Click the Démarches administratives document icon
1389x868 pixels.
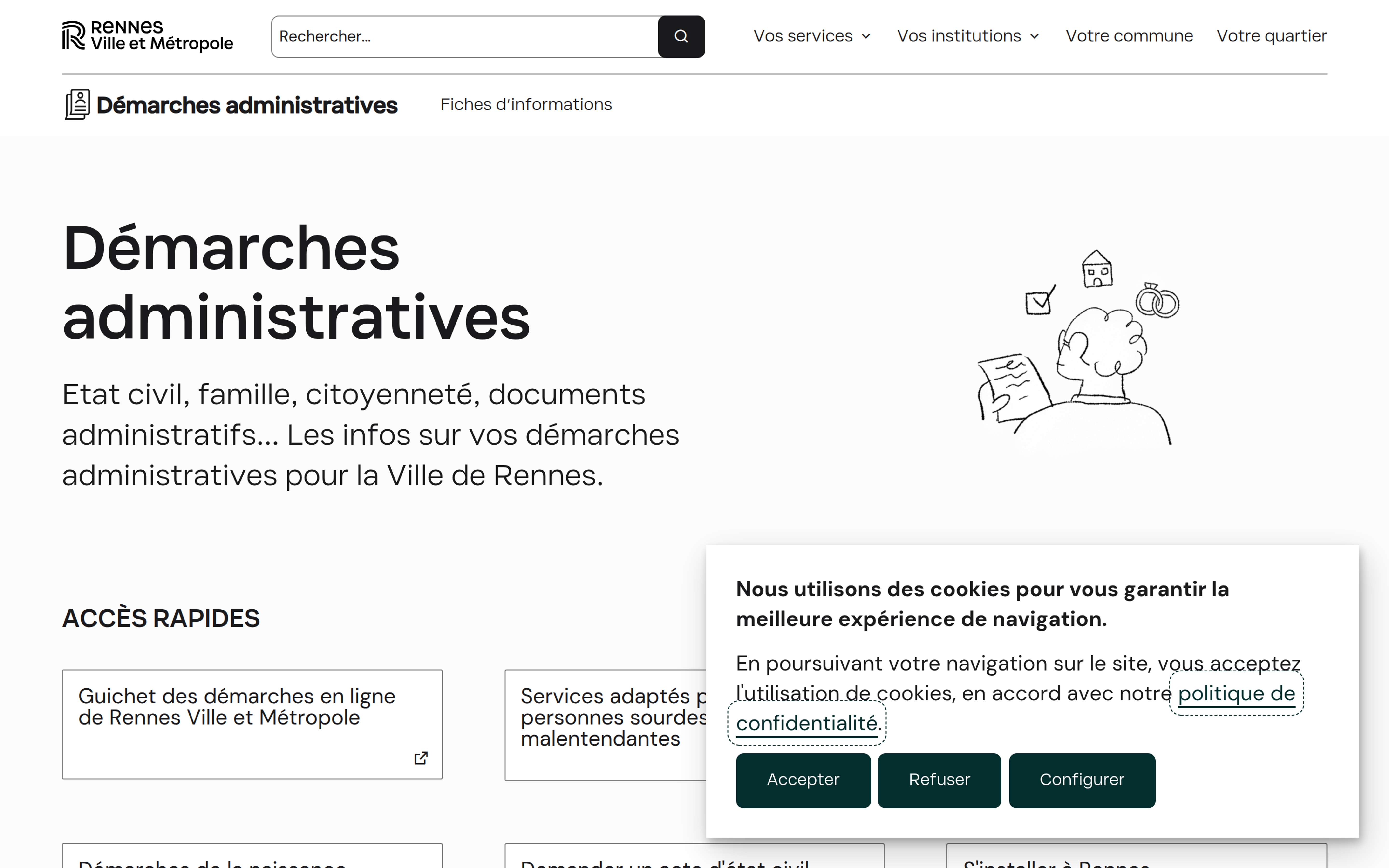(77, 104)
